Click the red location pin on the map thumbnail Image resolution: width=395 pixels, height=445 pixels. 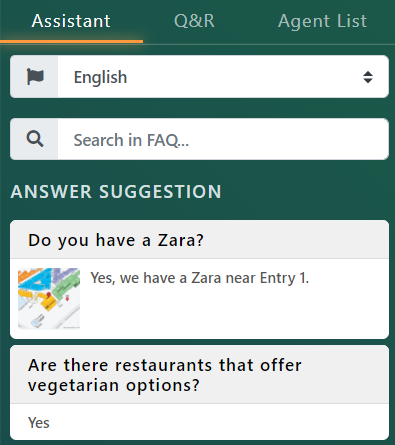pyautogui.click(x=49, y=295)
